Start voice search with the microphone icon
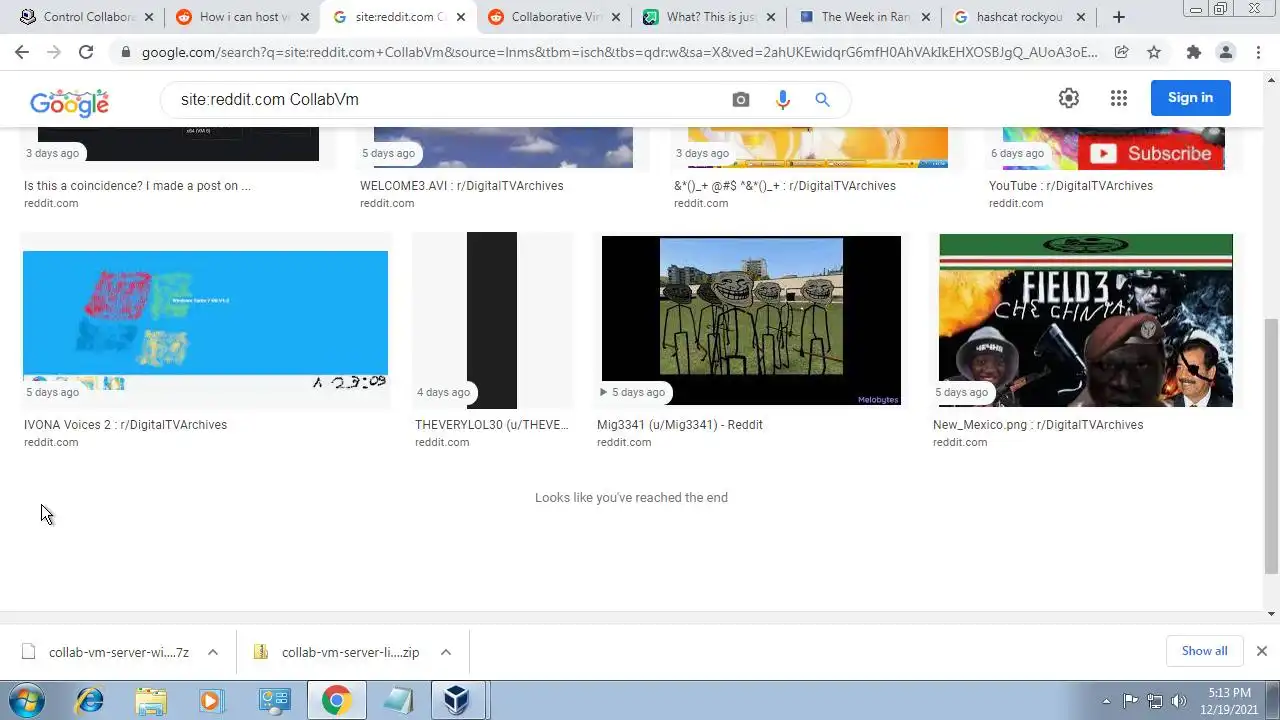Screen dimensions: 1280x720 click(x=782, y=100)
